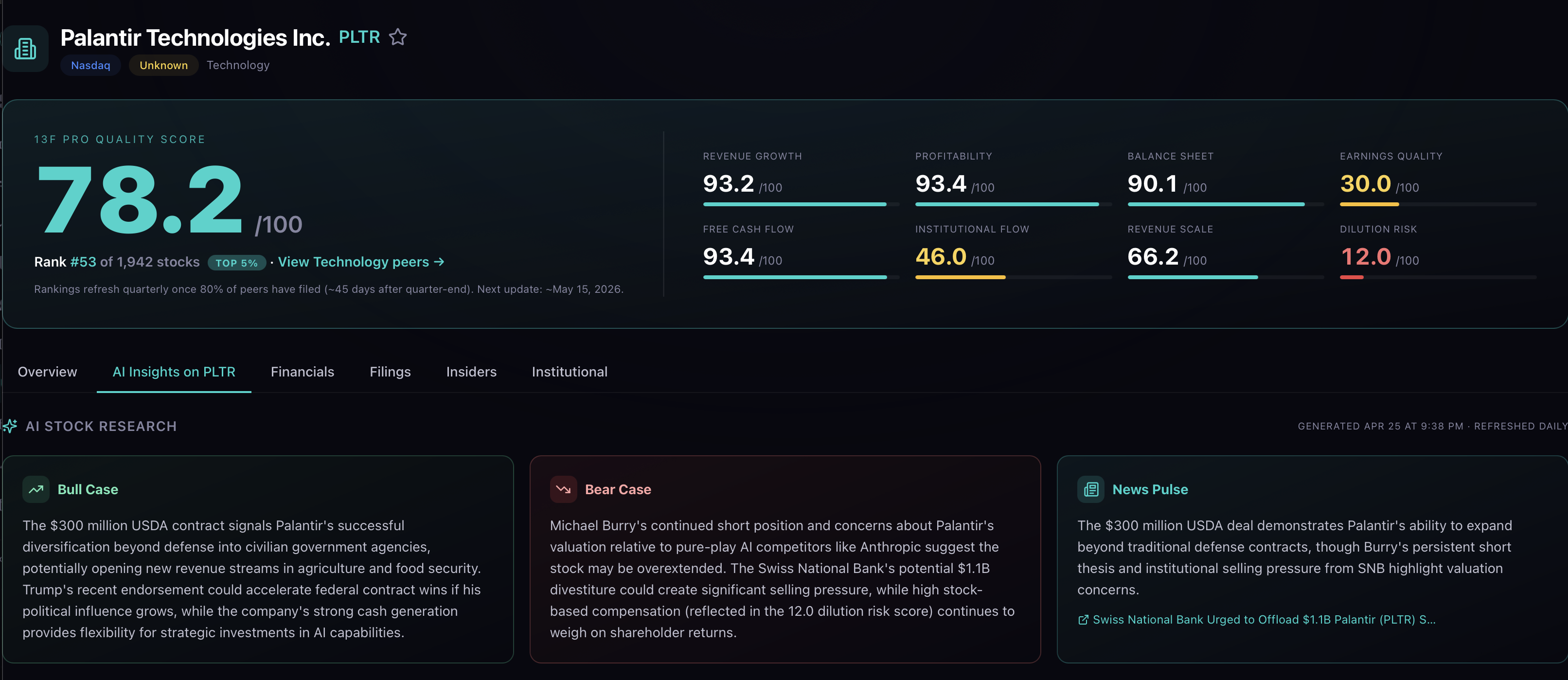The height and width of the screenshot is (680, 1568).
Task: Click the Bull Case trending-up icon
Action: coord(36,489)
